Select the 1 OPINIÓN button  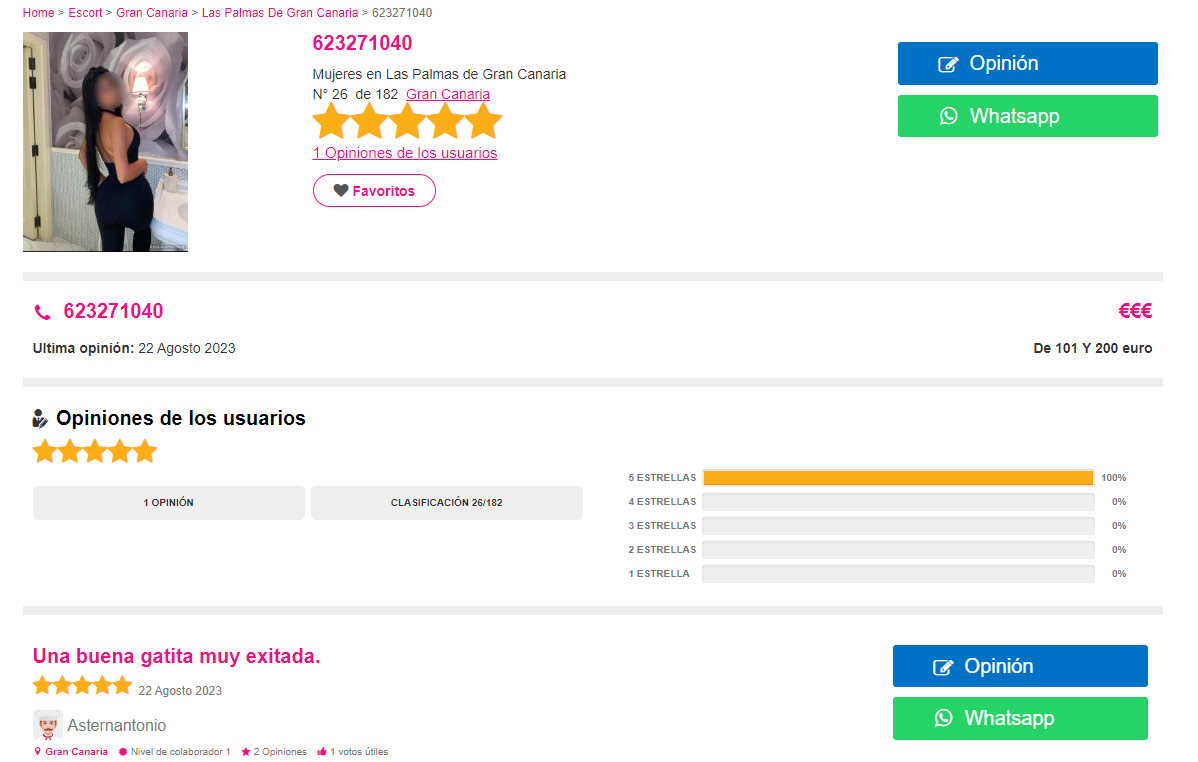169,503
